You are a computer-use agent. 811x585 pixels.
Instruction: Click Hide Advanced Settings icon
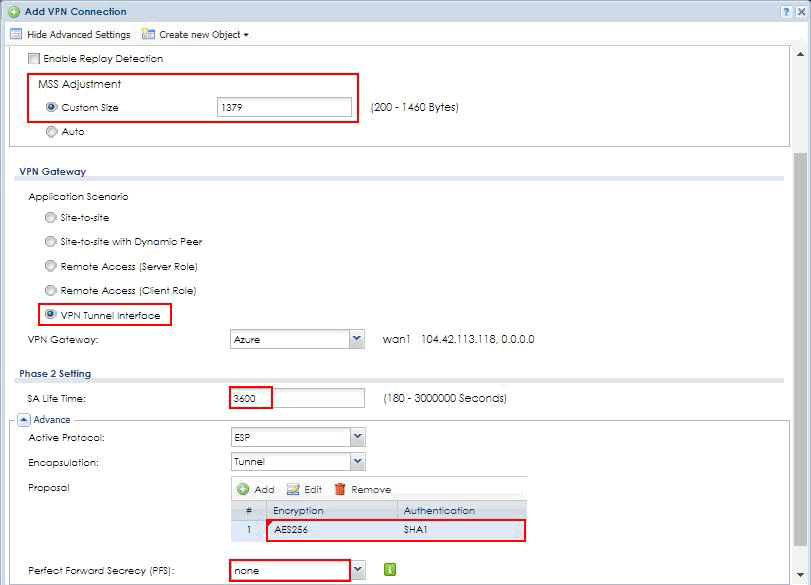[x=17, y=34]
